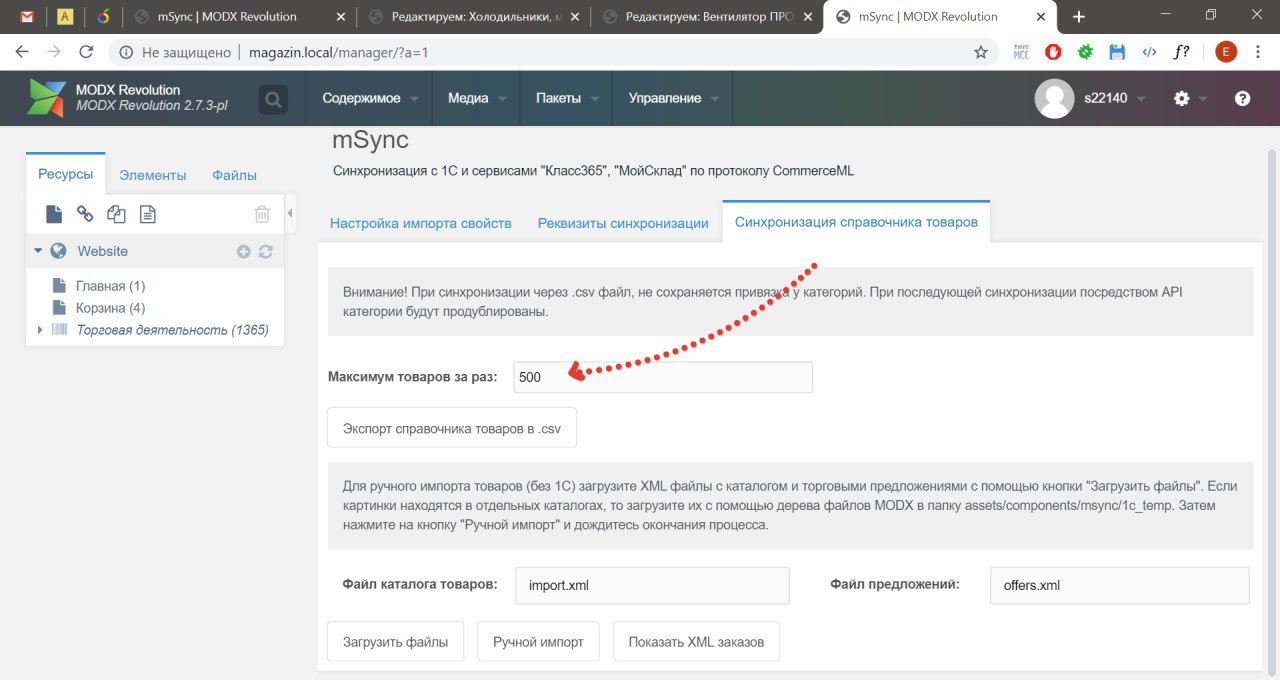
Task: Click the blue floppy disk extension icon
Action: pos(1117,52)
